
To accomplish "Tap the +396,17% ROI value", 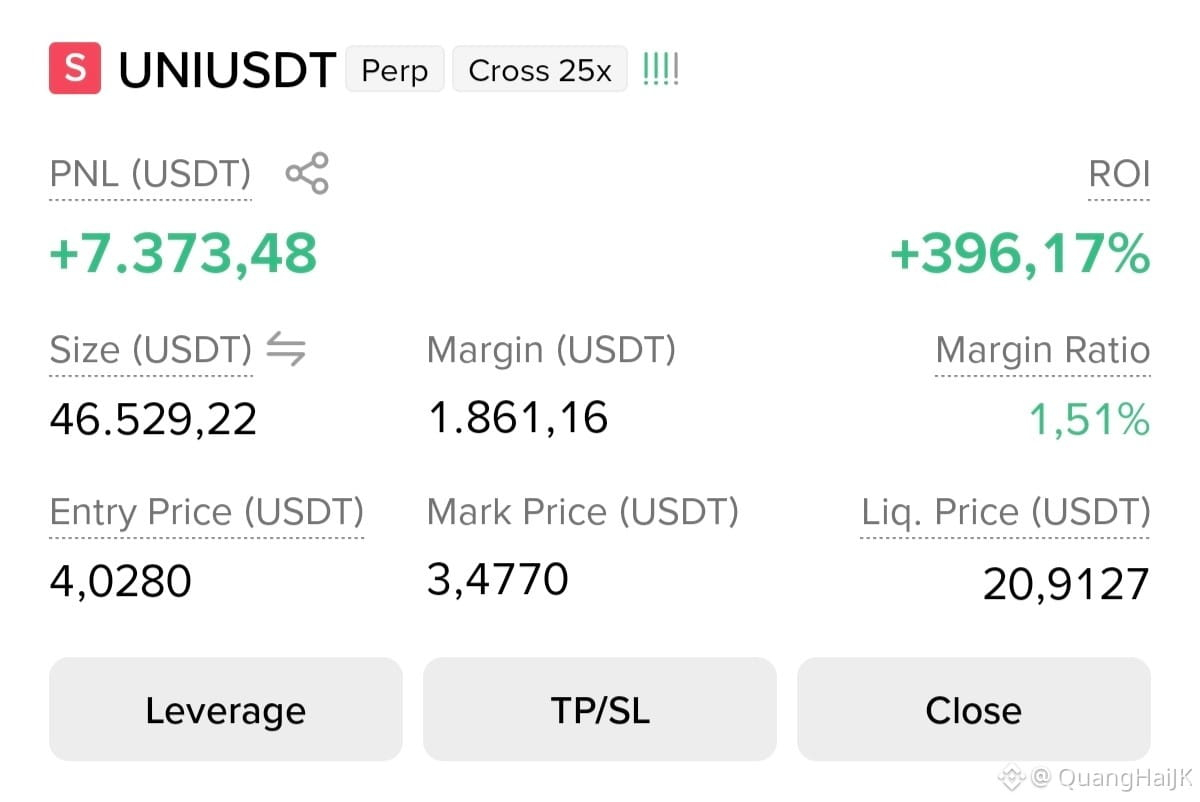I will coord(1020,253).
